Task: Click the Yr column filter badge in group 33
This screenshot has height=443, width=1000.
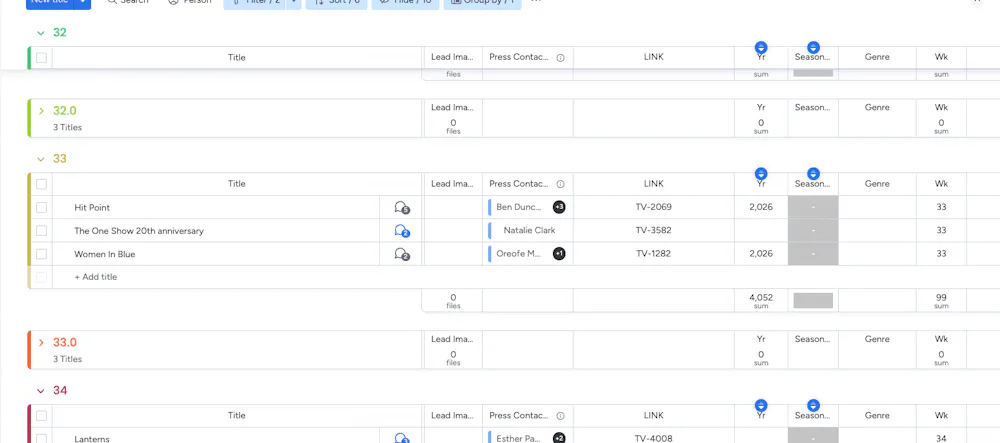Action: click(x=761, y=173)
